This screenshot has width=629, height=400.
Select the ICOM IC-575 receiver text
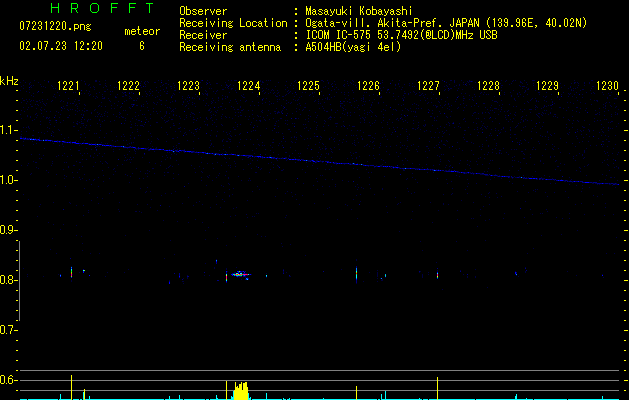pos(401,35)
